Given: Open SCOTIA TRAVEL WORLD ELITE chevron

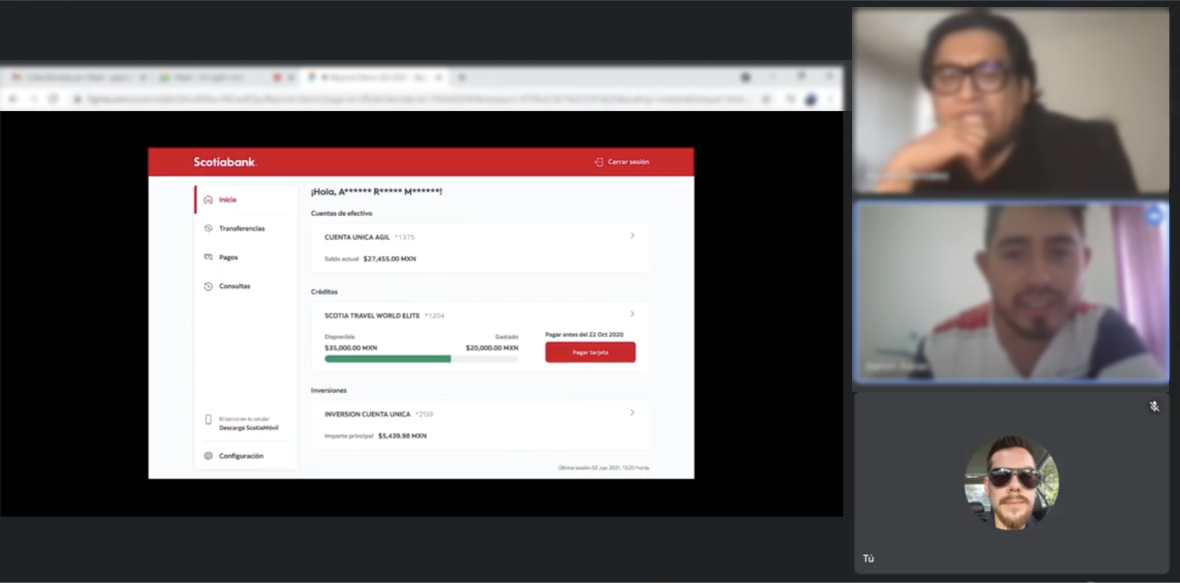Looking at the screenshot, I should (632, 314).
